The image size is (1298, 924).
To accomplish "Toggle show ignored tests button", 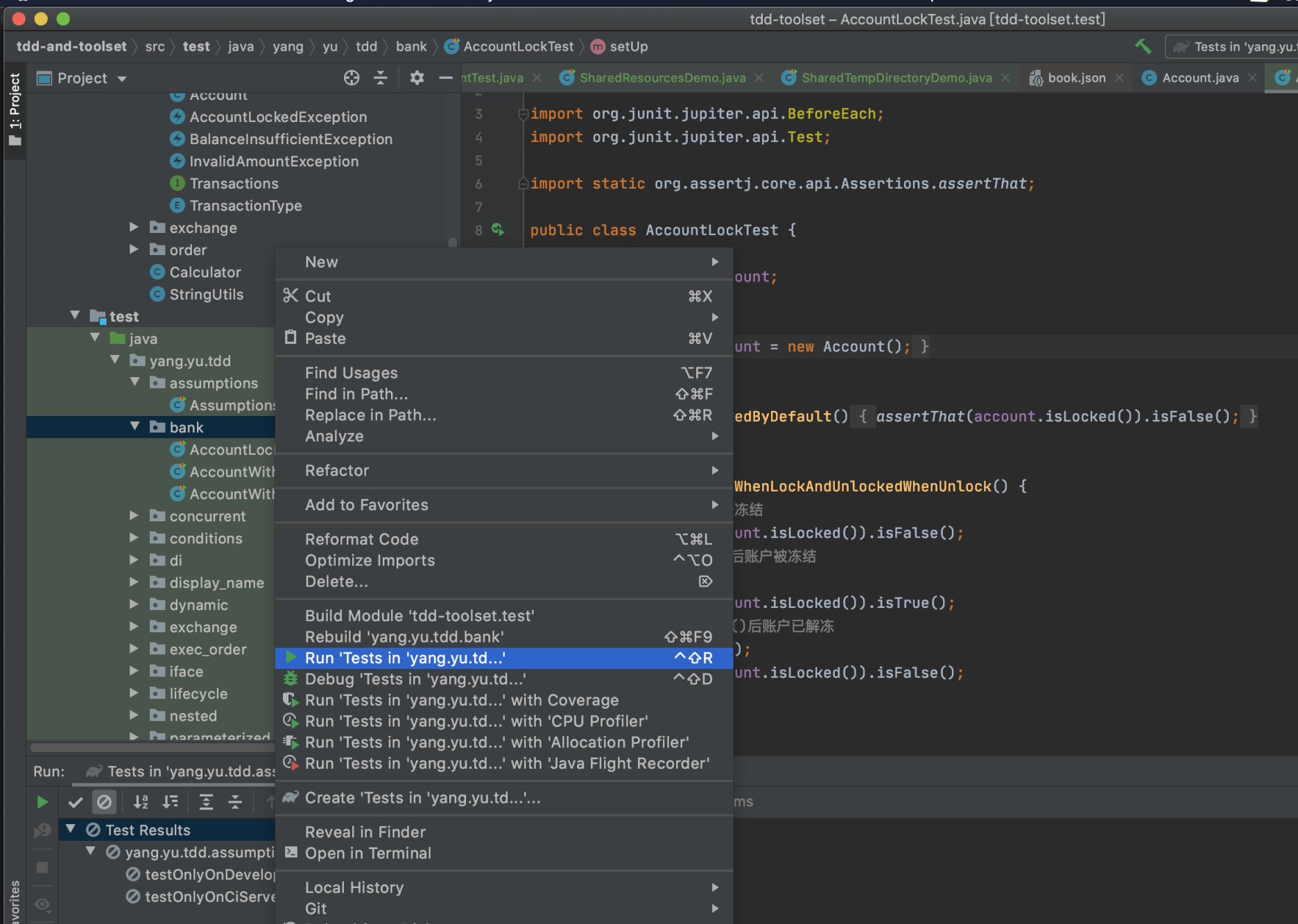I will pos(104,802).
